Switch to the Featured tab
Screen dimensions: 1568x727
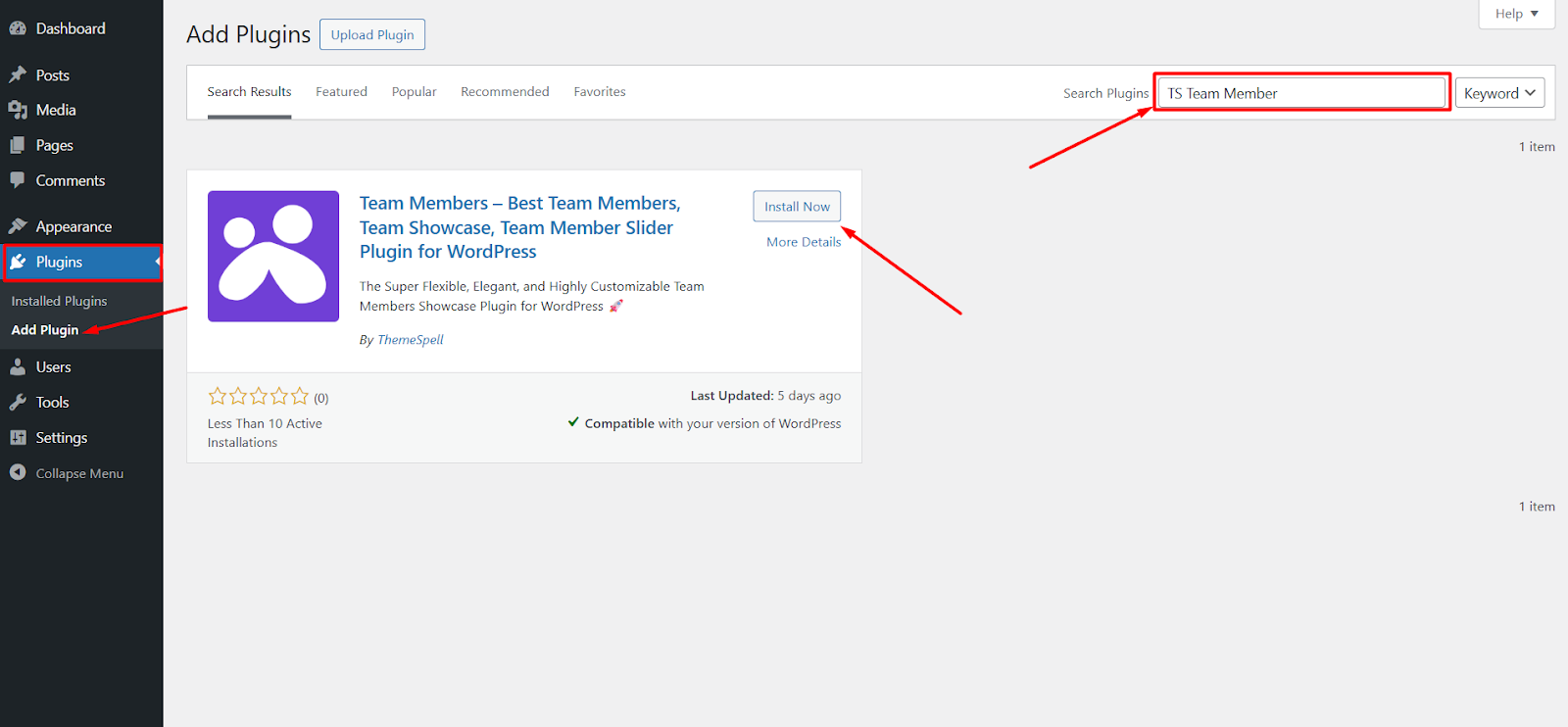click(341, 92)
